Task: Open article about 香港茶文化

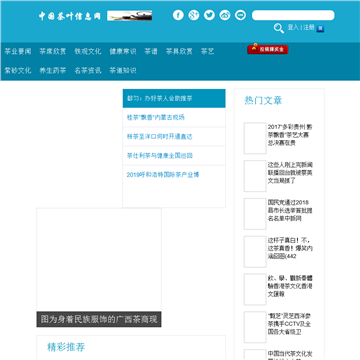Action: (x=290, y=286)
